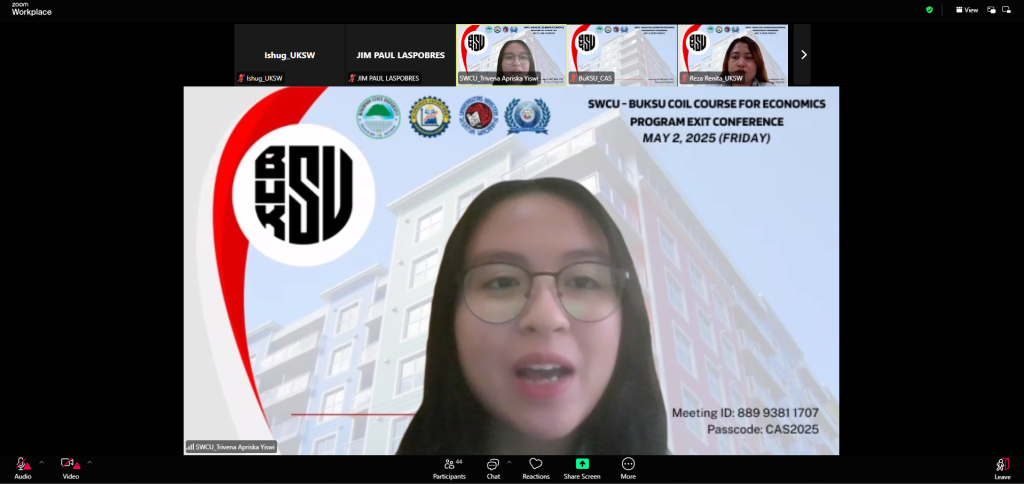Open the Chat panel
This screenshot has width=1024, height=484.
(493, 467)
